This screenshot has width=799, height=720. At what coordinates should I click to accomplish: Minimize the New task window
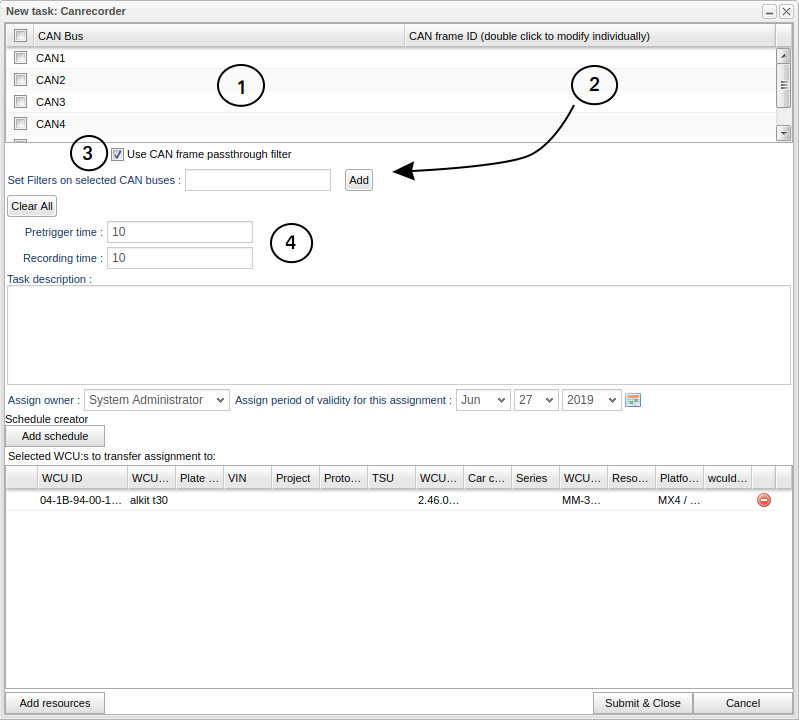(768, 11)
